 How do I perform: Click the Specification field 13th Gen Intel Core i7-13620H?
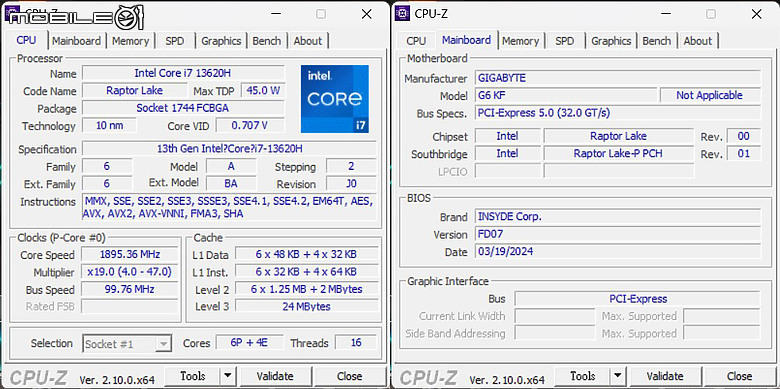click(229, 149)
